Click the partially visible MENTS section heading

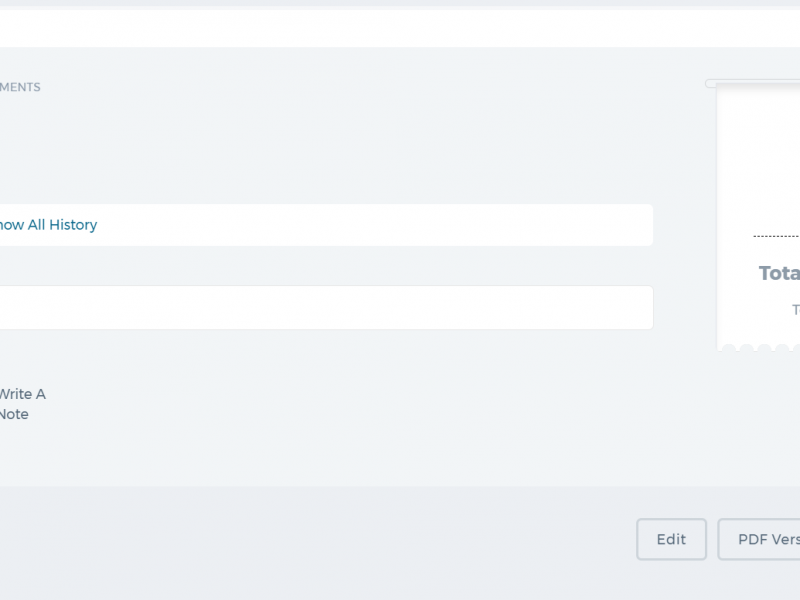click(20, 87)
